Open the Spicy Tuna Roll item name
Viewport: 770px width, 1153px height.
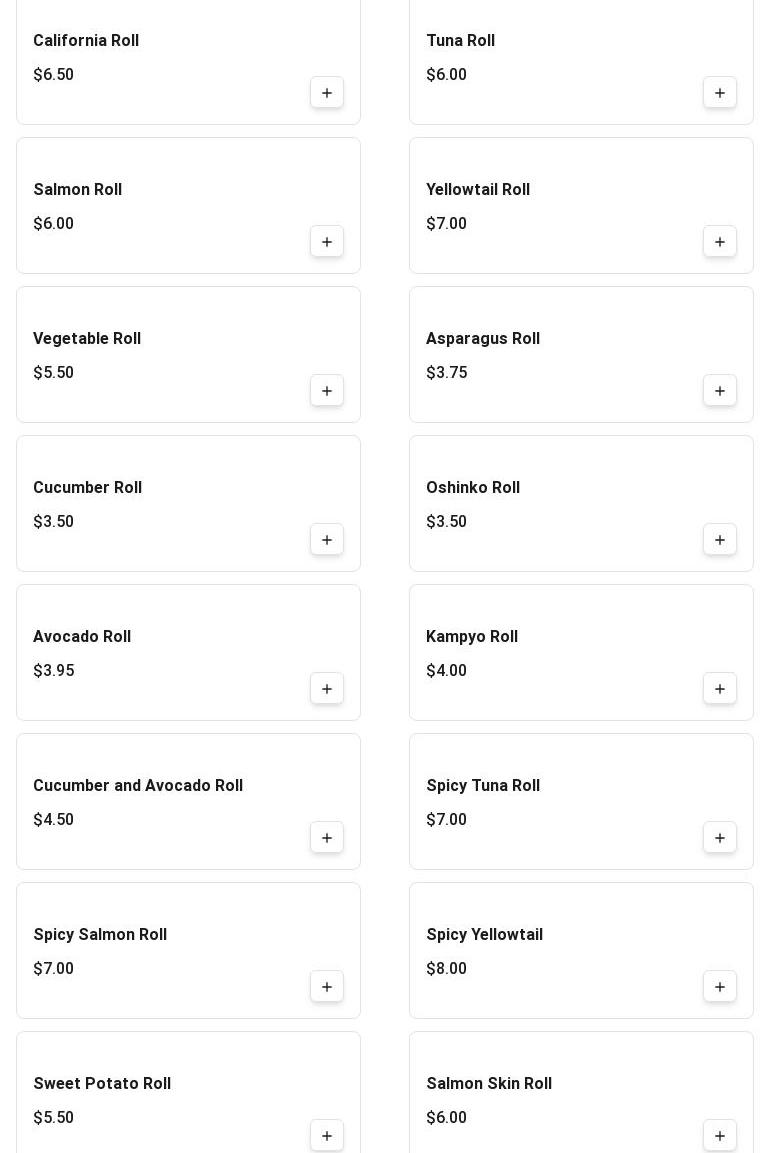pos(483,786)
